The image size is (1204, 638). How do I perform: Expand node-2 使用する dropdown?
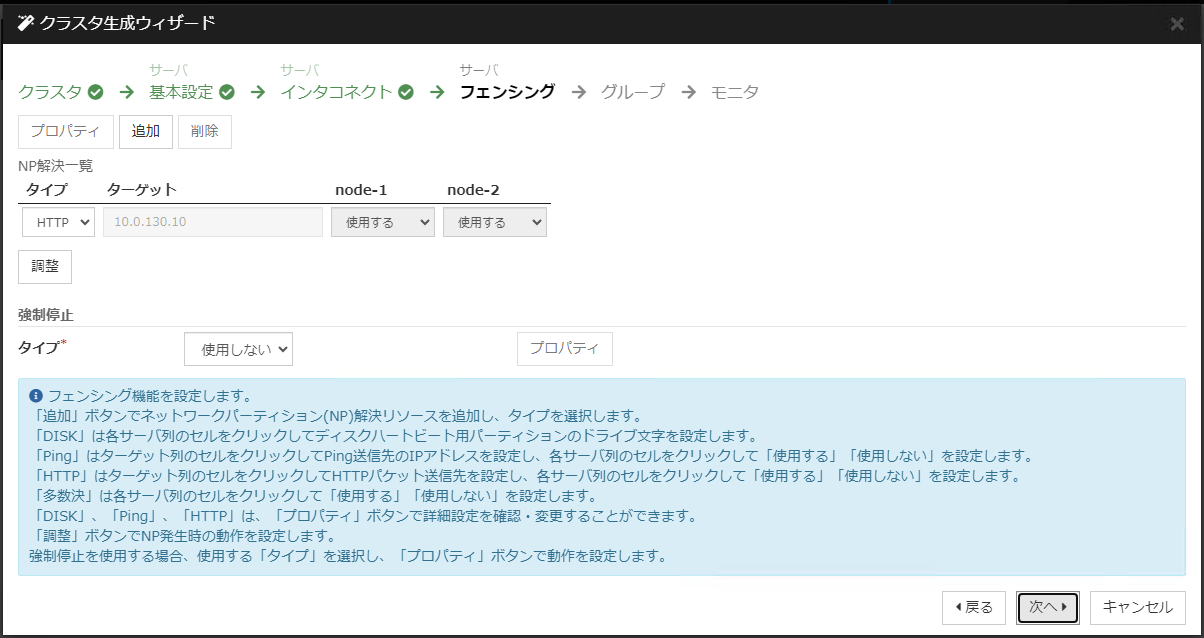(x=495, y=222)
